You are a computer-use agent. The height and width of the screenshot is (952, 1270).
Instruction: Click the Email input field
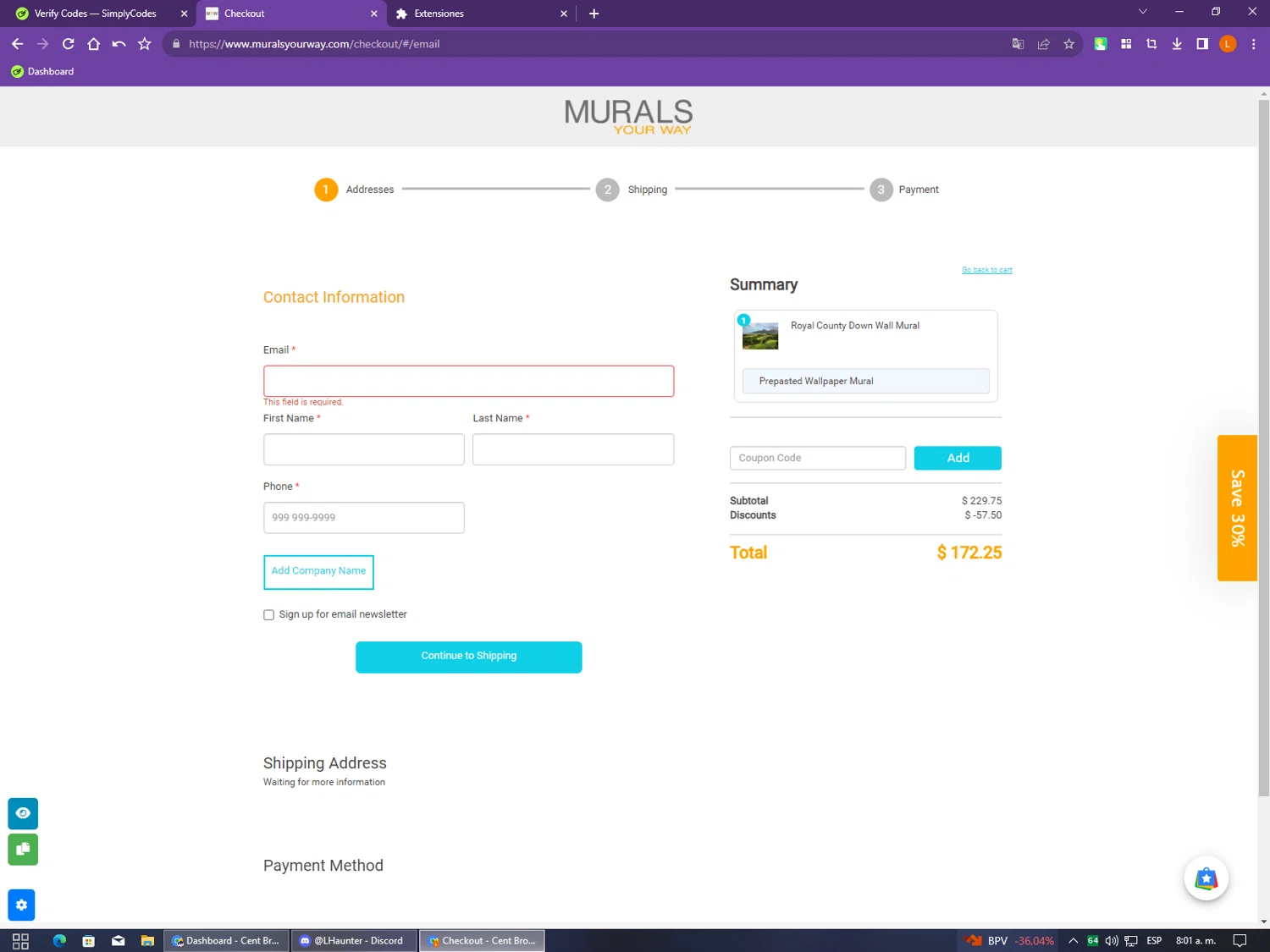468,382
